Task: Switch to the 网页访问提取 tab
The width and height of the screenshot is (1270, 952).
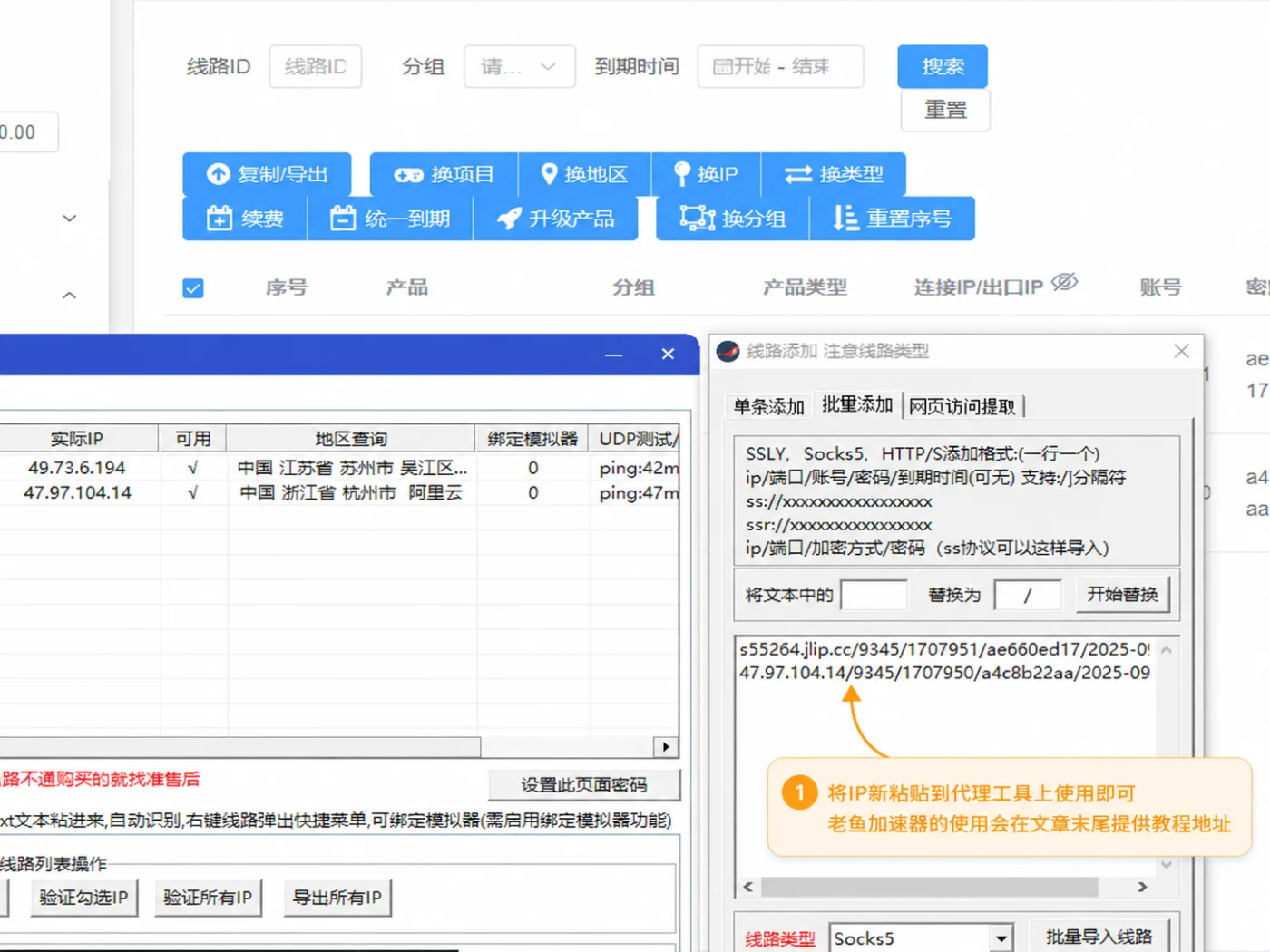Action: pos(962,406)
